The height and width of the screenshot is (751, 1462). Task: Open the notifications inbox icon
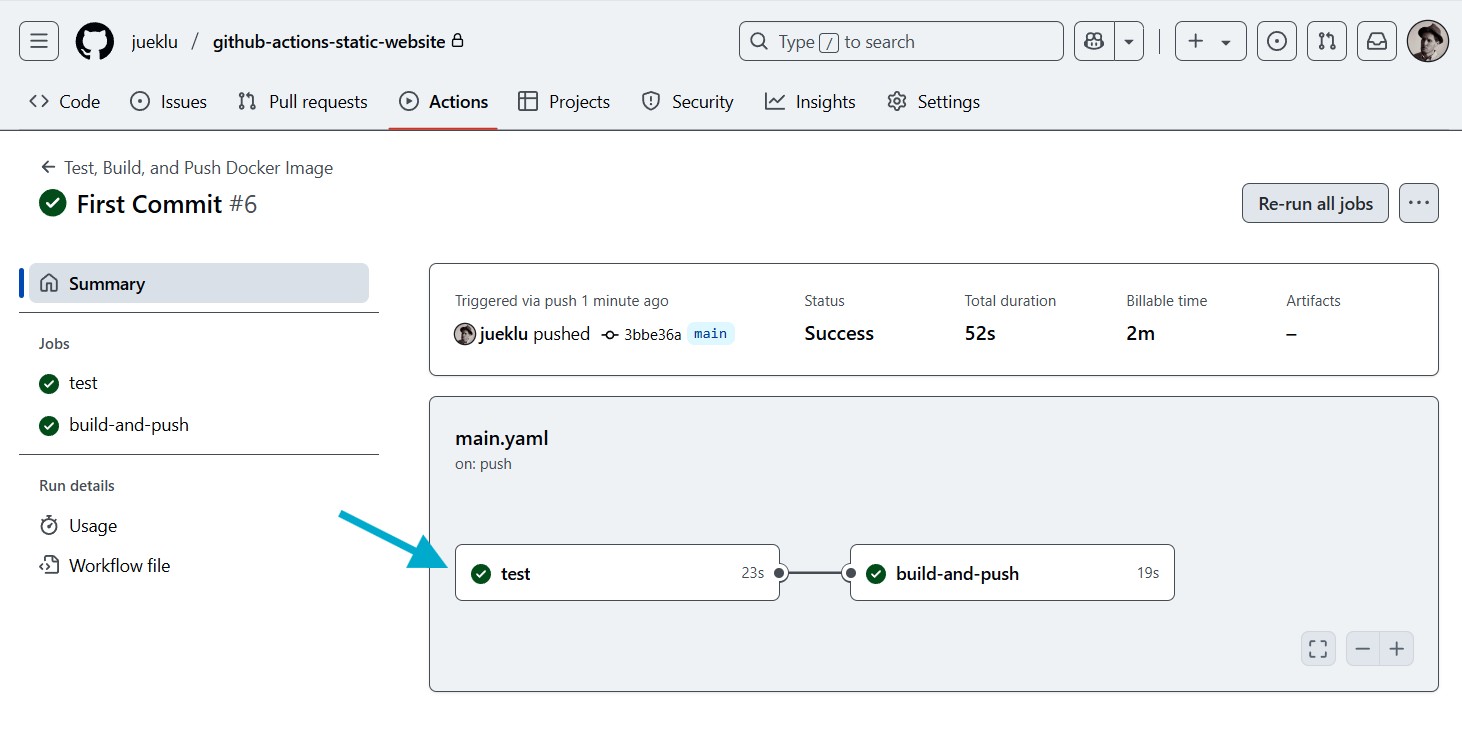point(1377,42)
